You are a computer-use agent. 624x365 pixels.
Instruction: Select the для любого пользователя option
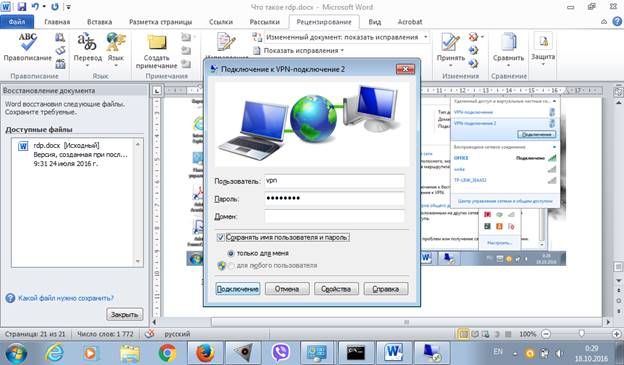point(231,265)
